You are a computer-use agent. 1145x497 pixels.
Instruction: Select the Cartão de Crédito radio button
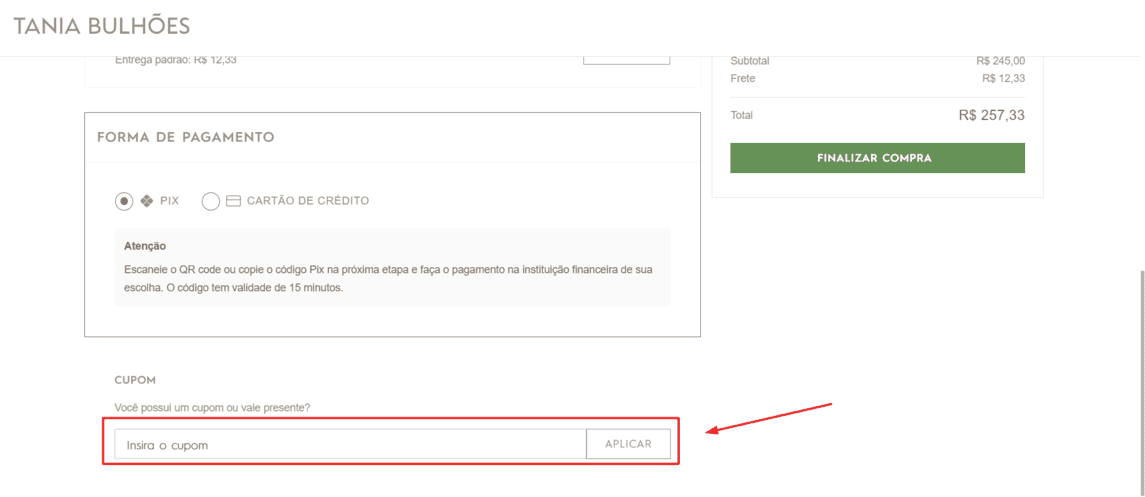coord(210,201)
